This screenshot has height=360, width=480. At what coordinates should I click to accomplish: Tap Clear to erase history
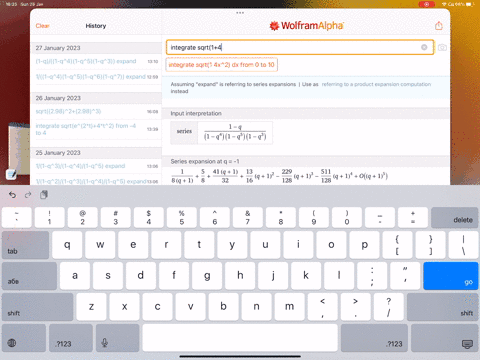click(42, 26)
